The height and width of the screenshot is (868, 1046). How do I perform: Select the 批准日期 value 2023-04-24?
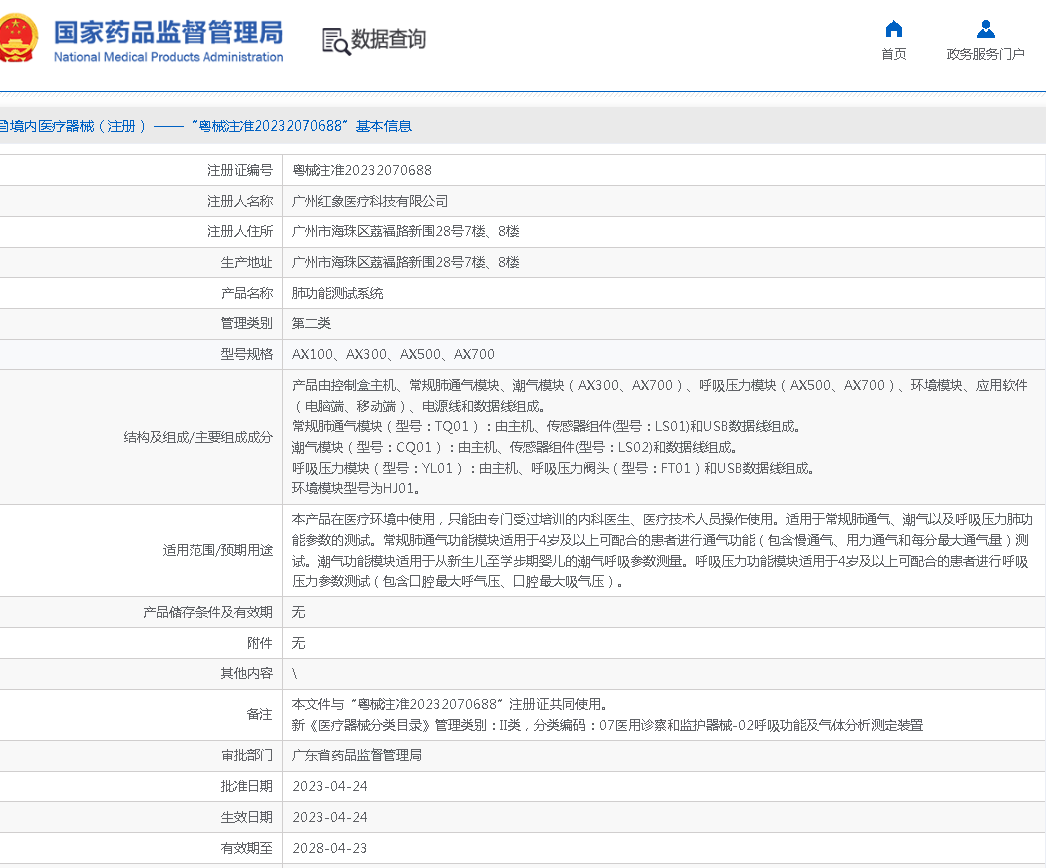click(x=330, y=787)
